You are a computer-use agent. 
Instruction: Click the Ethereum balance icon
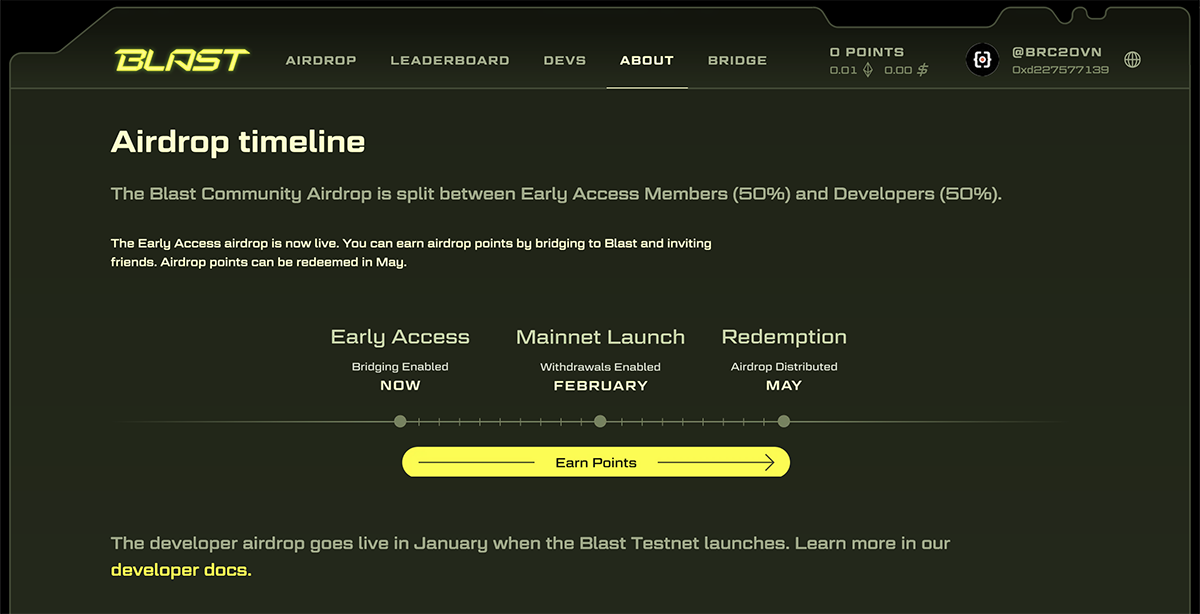click(868, 70)
